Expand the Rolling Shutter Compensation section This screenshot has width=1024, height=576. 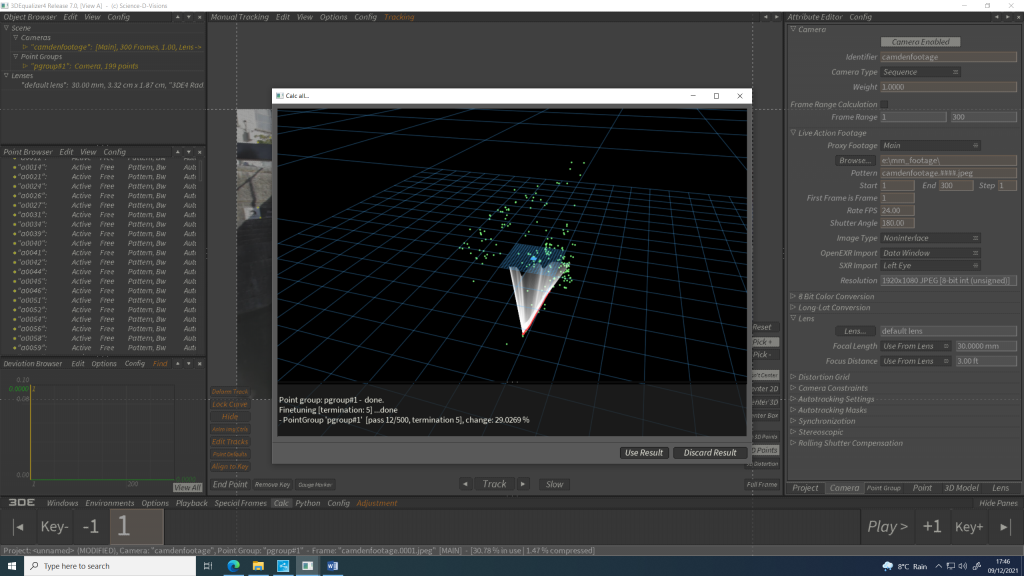coord(793,443)
